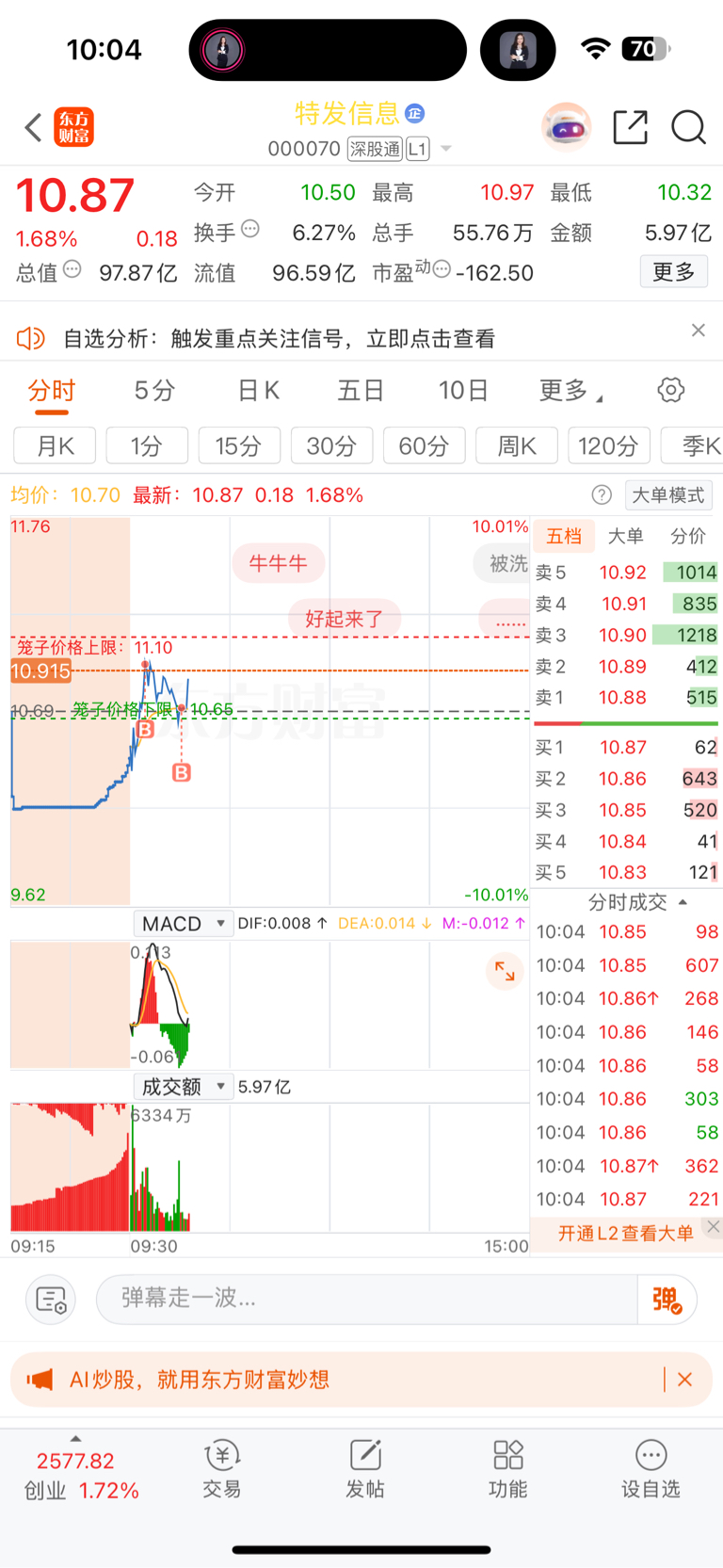This screenshot has height=1568, width=723.
Task: Tap the expand chart fullscreen icon
Action: point(505,971)
